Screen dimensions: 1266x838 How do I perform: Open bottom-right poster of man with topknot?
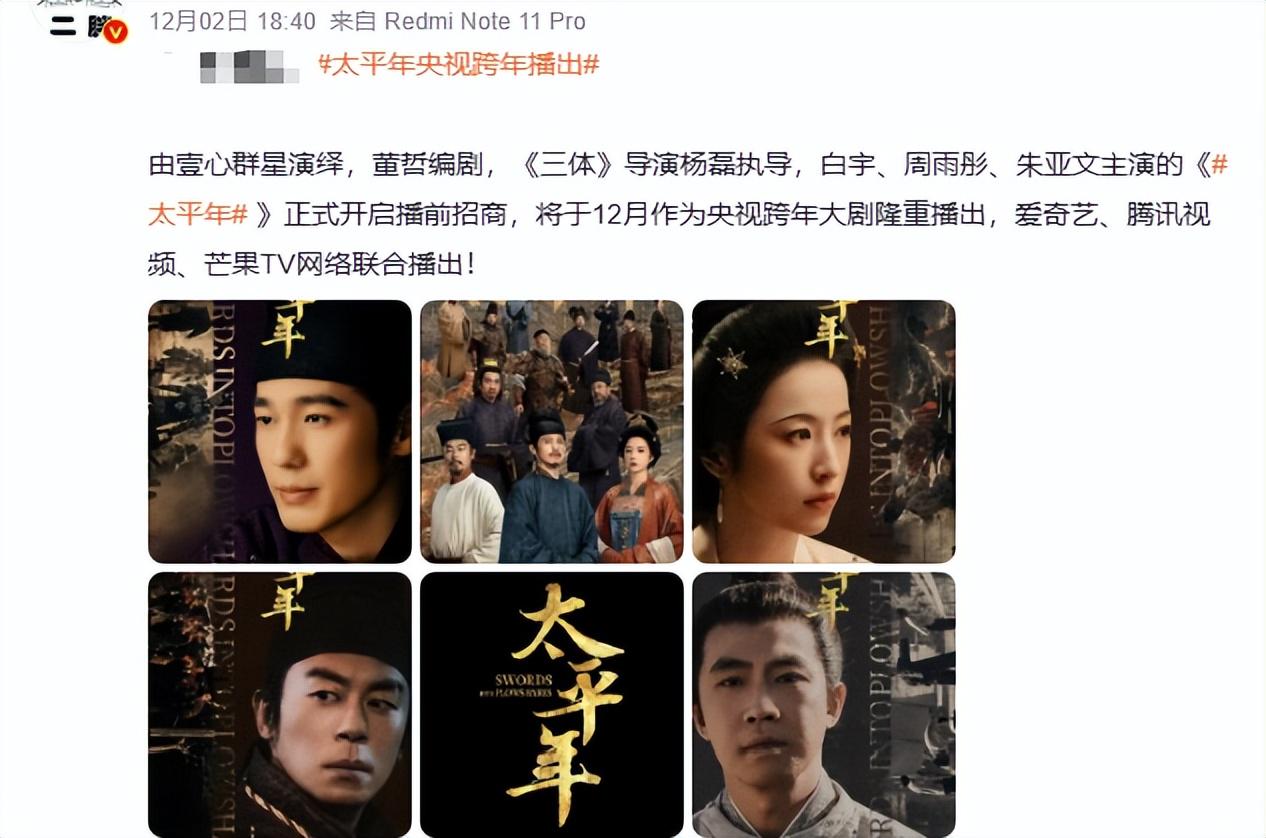coord(824,704)
